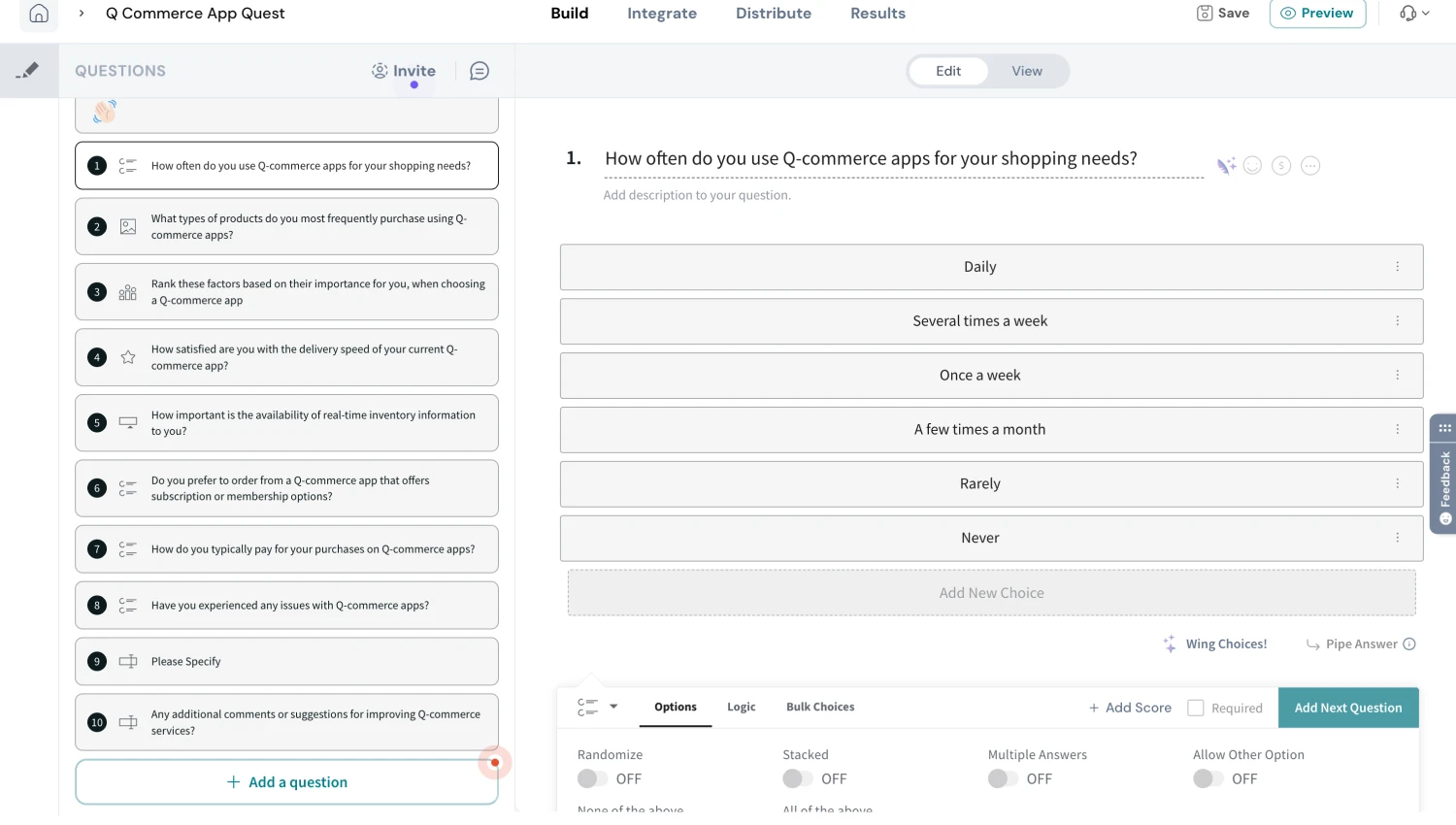Save the survey
The height and width of the screenshot is (825, 1456).
point(1221,14)
